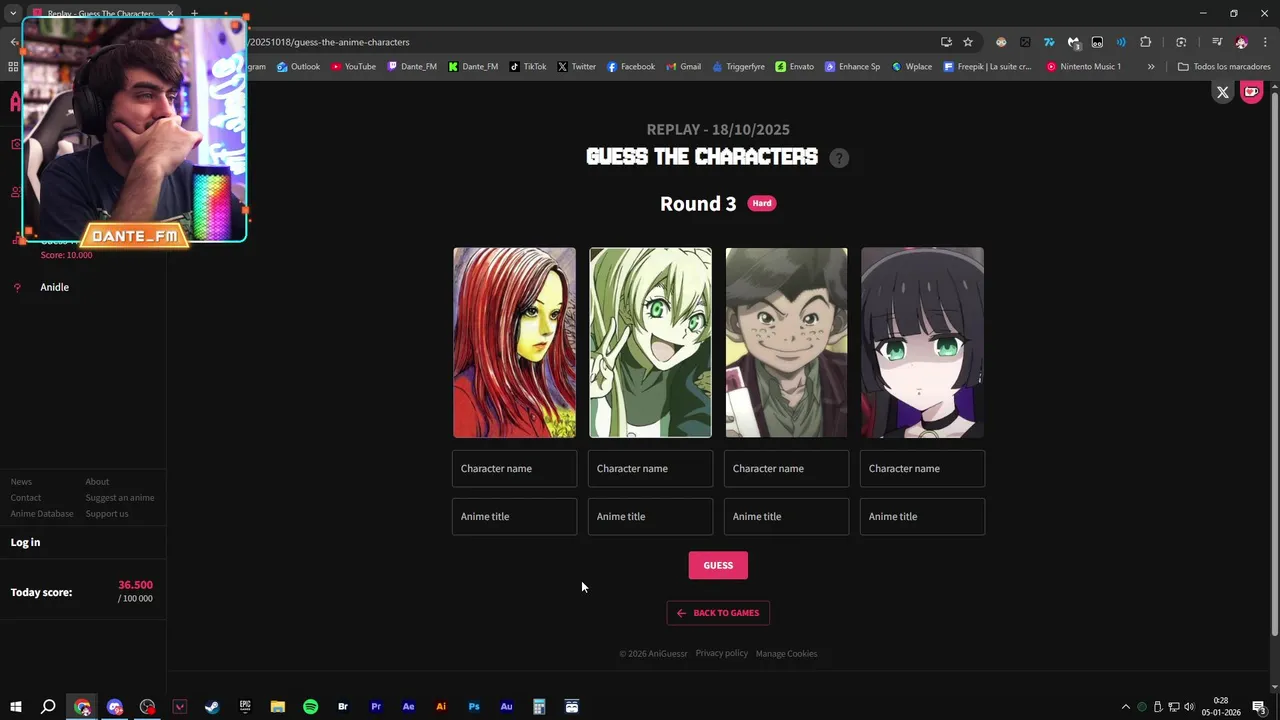Click the fourth card's Anime title field

point(922,516)
